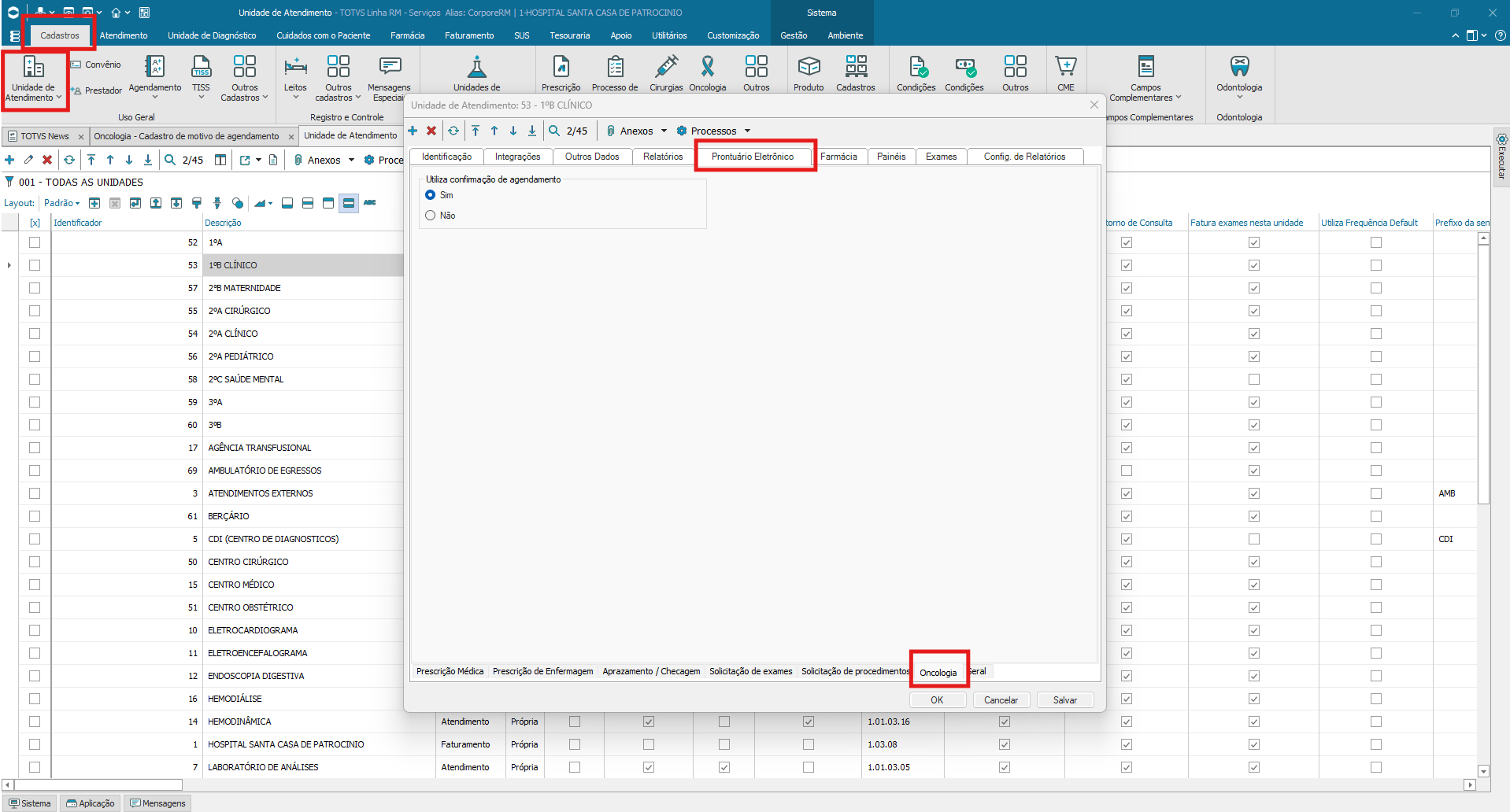Click the Sistema status bar item
1510x812 pixels.
click(x=30, y=803)
